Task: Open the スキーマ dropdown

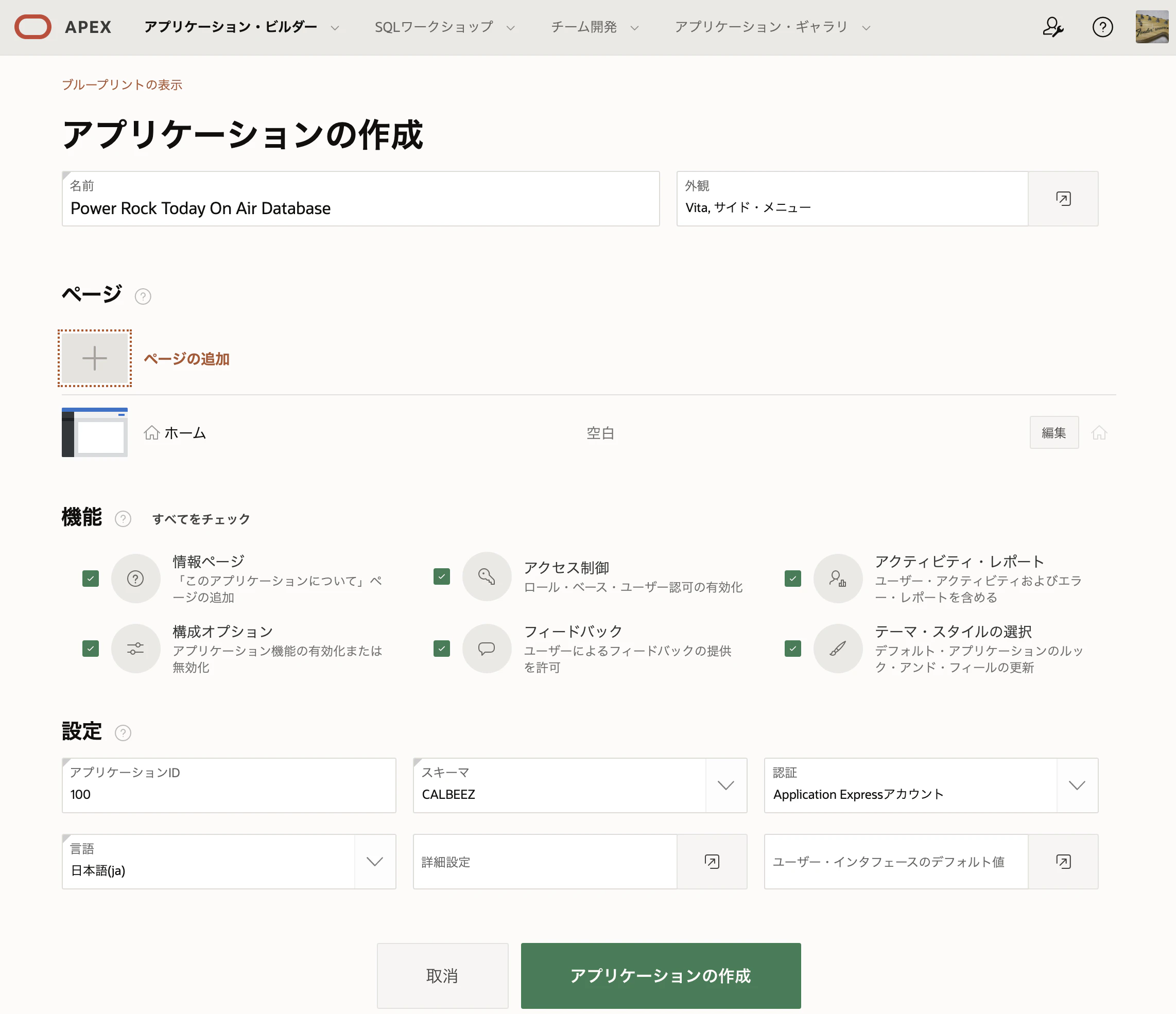Action: [x=725, y=785]
